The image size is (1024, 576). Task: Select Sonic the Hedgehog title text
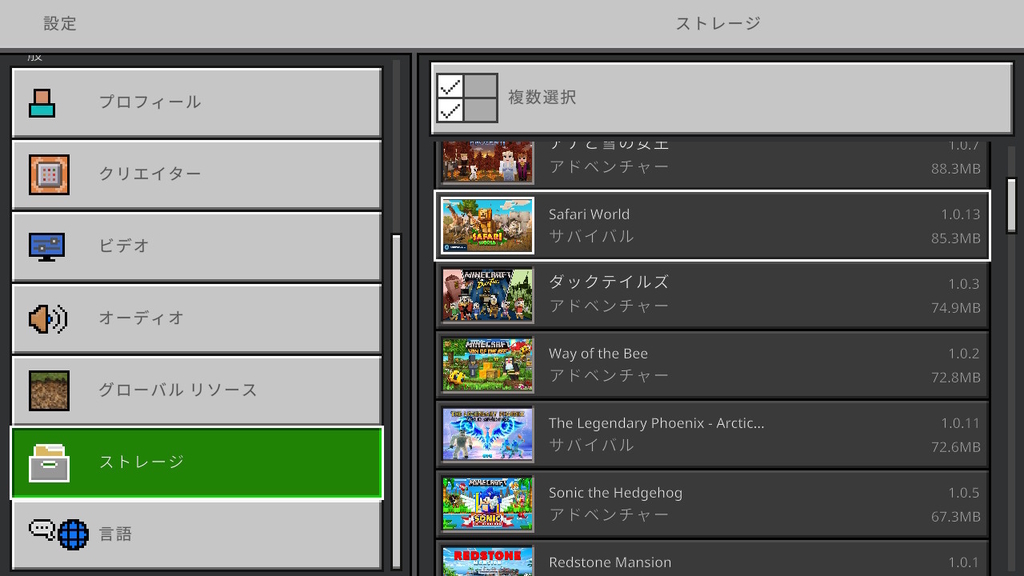tap(615, 493)
